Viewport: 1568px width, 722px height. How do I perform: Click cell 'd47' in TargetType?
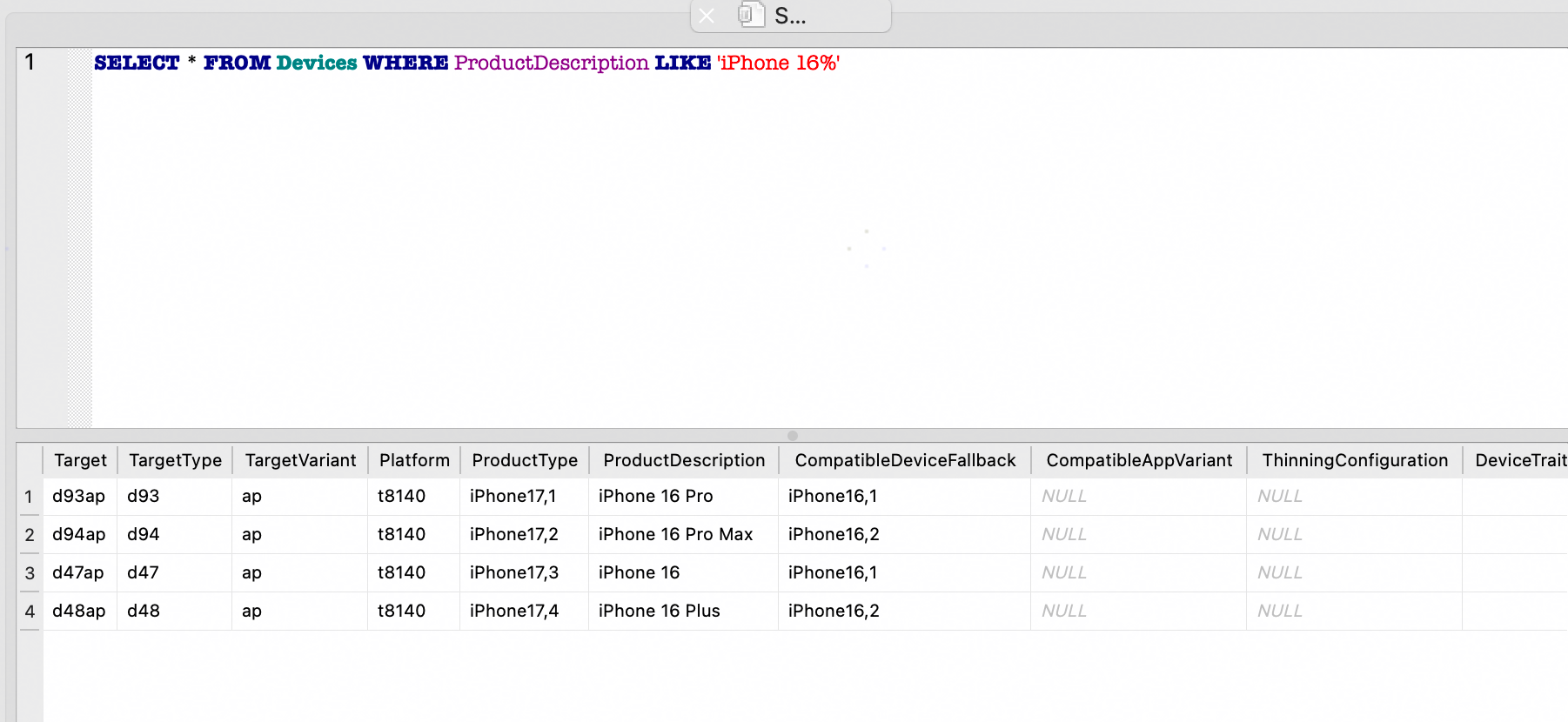click(175, 572)
